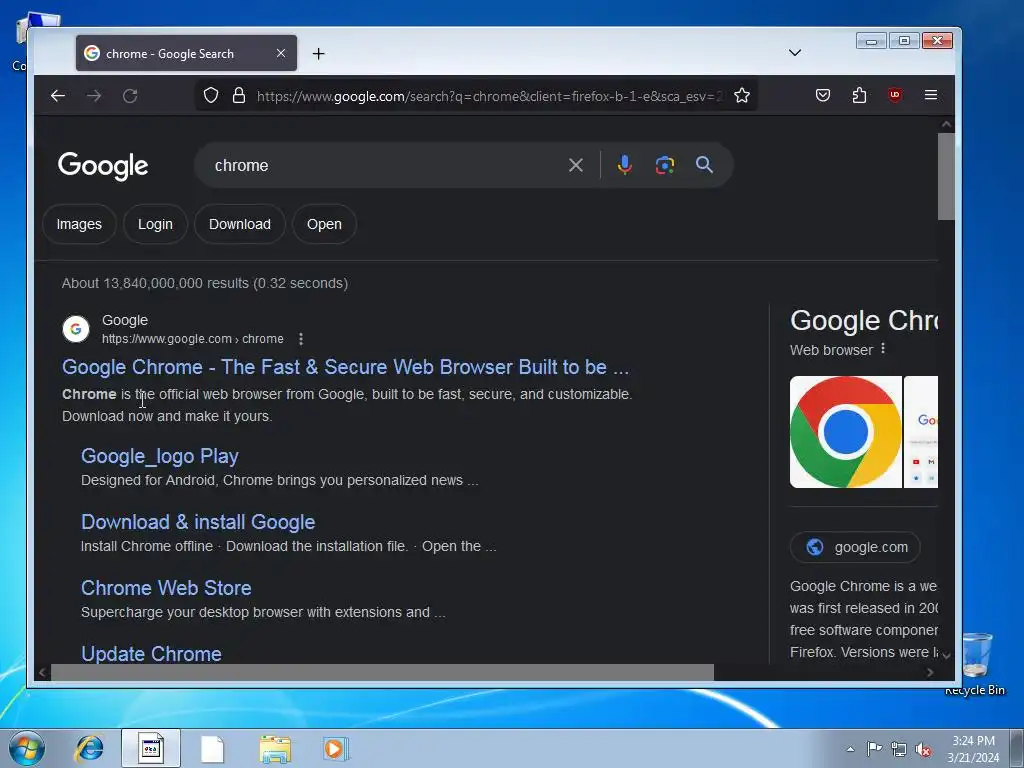The height and width of the screenshot is (768, 1024).
Task: Clear the search box with the X icon
Action: click(575, 165)
